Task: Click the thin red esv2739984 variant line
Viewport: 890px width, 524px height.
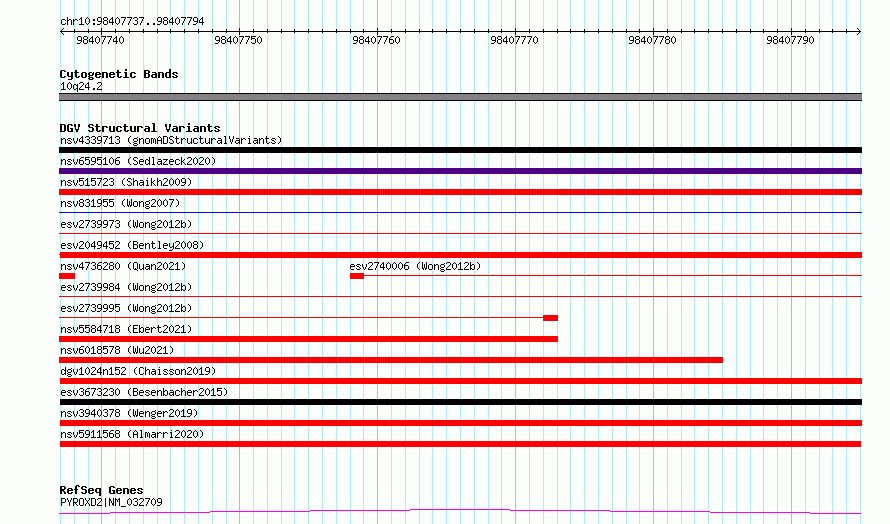Action: [460, 296]
